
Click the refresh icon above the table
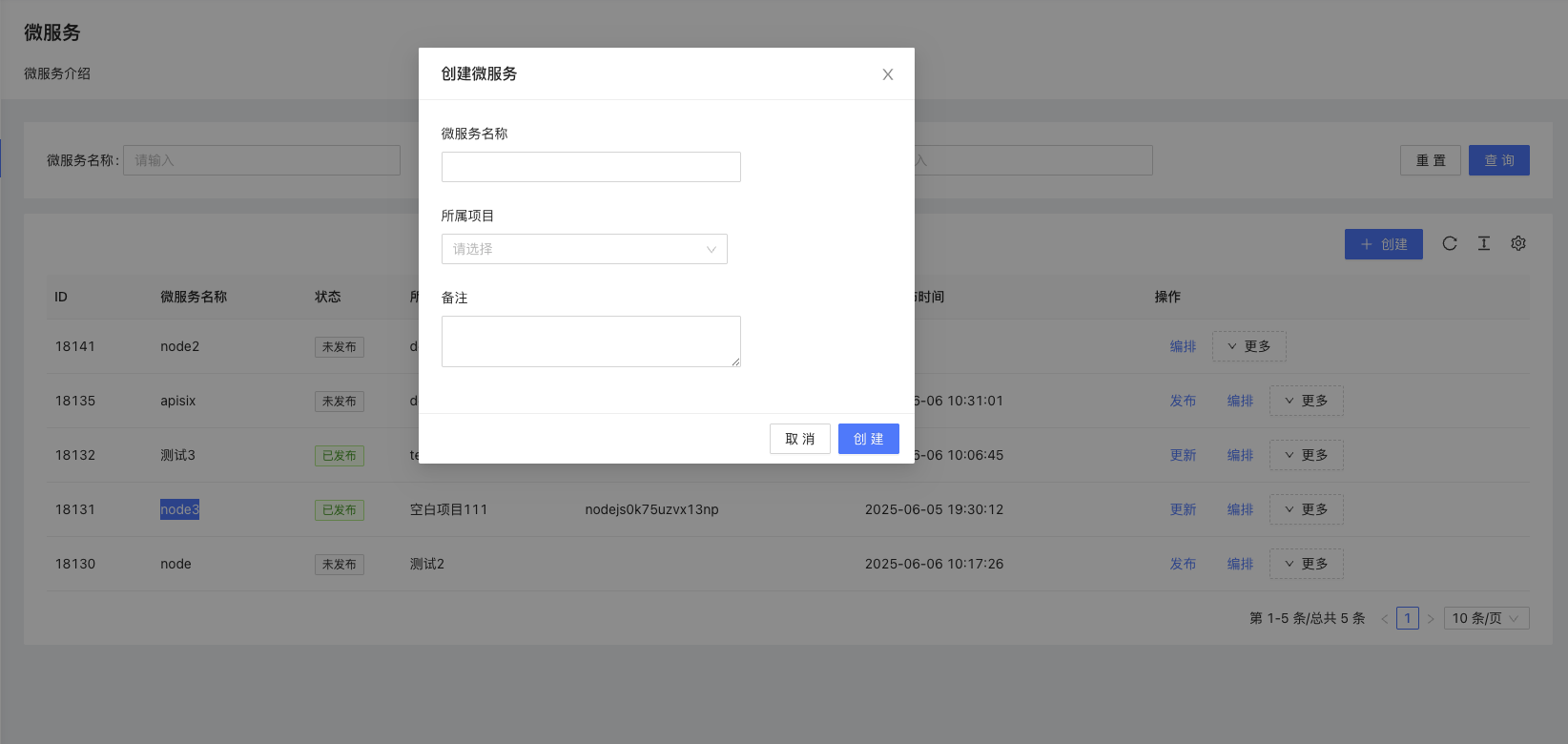[x=1449, y=244]
